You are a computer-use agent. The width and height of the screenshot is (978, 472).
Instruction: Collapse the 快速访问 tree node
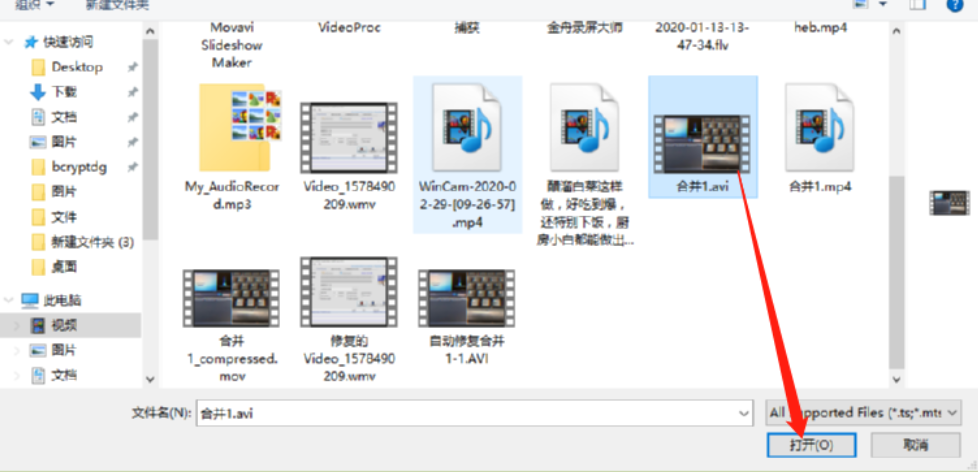click(9, 42)
